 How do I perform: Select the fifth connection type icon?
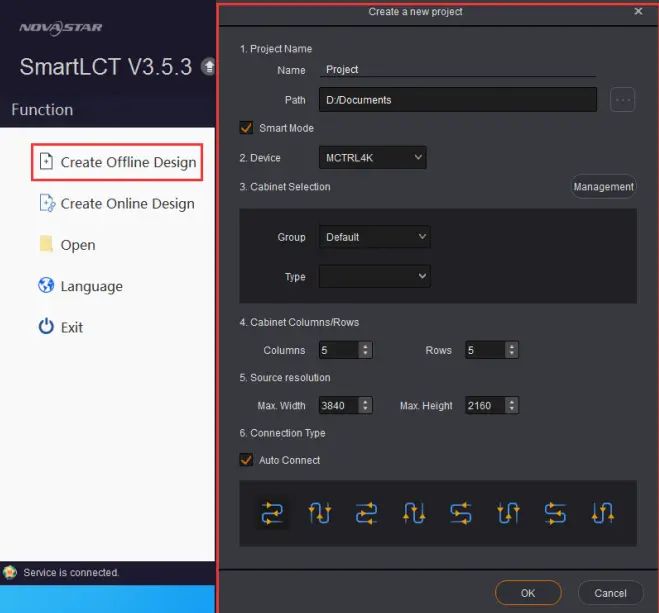coord(461,513)
